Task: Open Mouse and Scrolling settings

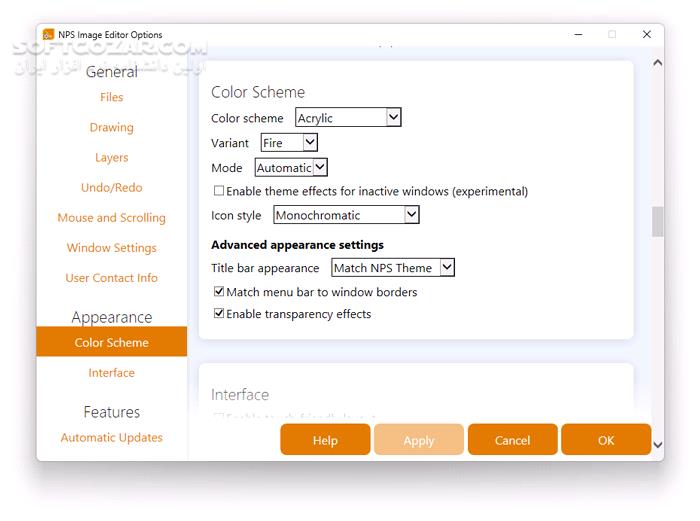Action: (112, 217)
